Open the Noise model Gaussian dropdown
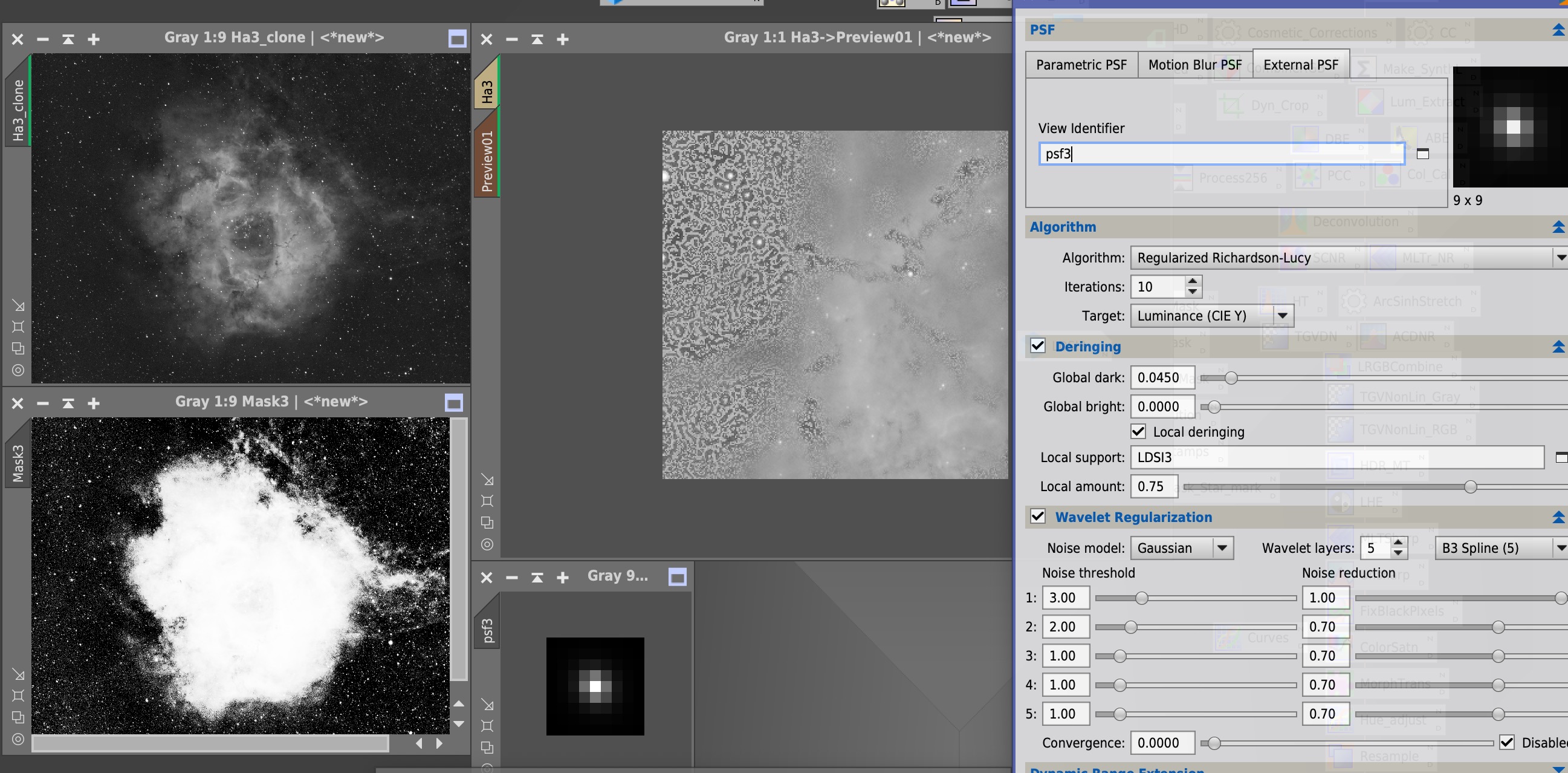Image resolution: width=1568 pixels, height=773 pixels. (1182, 547)
